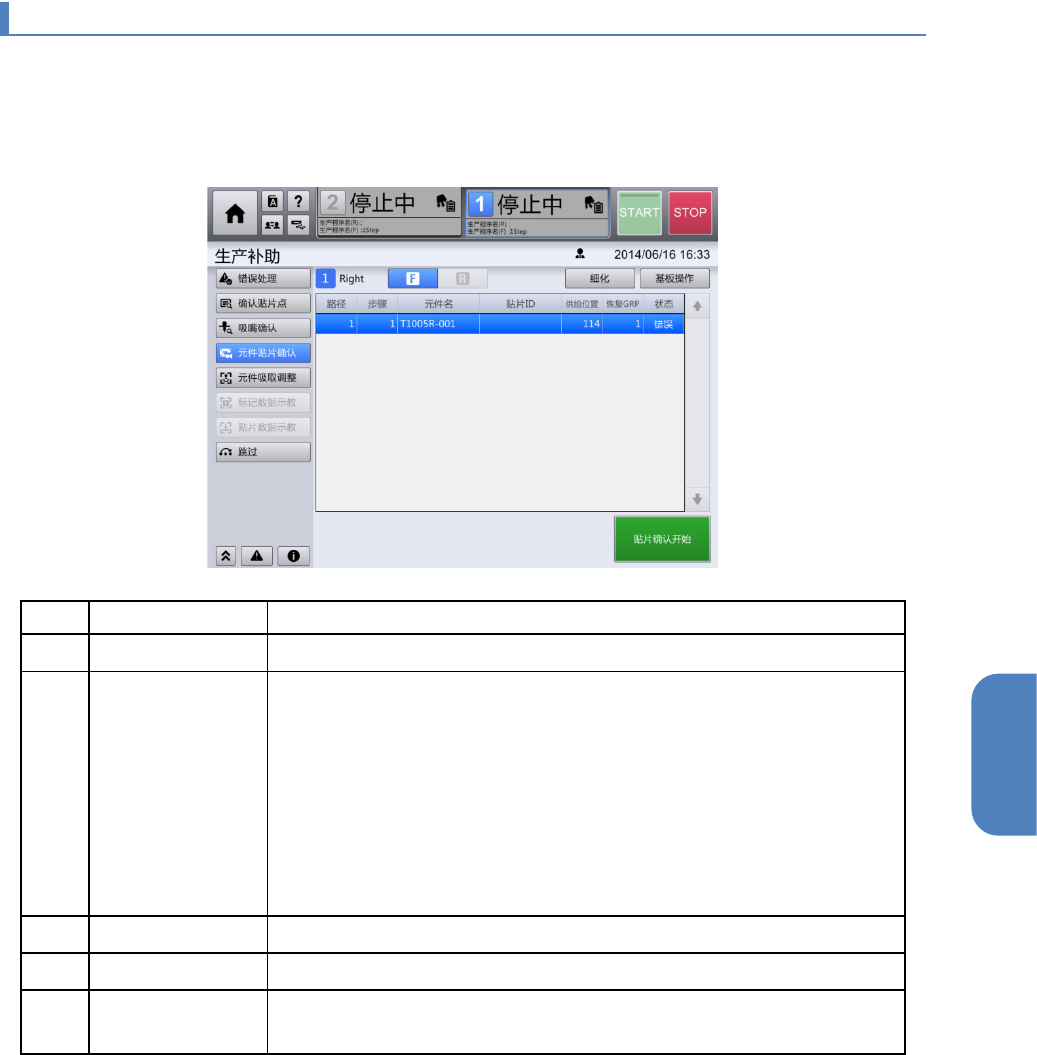Click the clipboard icon in lane 1 panel
Image resolution: width=1037 pixels, height=1055 pixels.
point(594,204)
